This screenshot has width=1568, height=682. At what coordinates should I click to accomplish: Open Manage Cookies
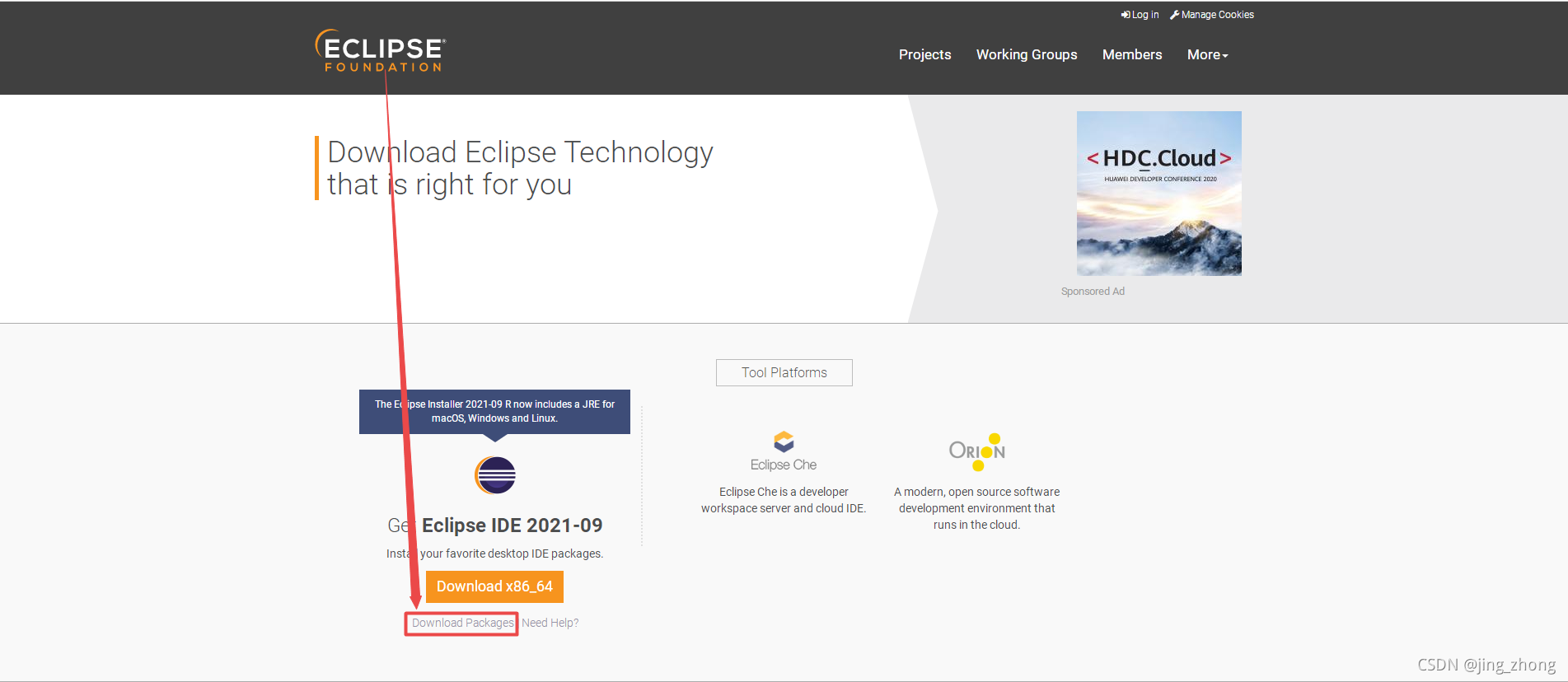1212,15
